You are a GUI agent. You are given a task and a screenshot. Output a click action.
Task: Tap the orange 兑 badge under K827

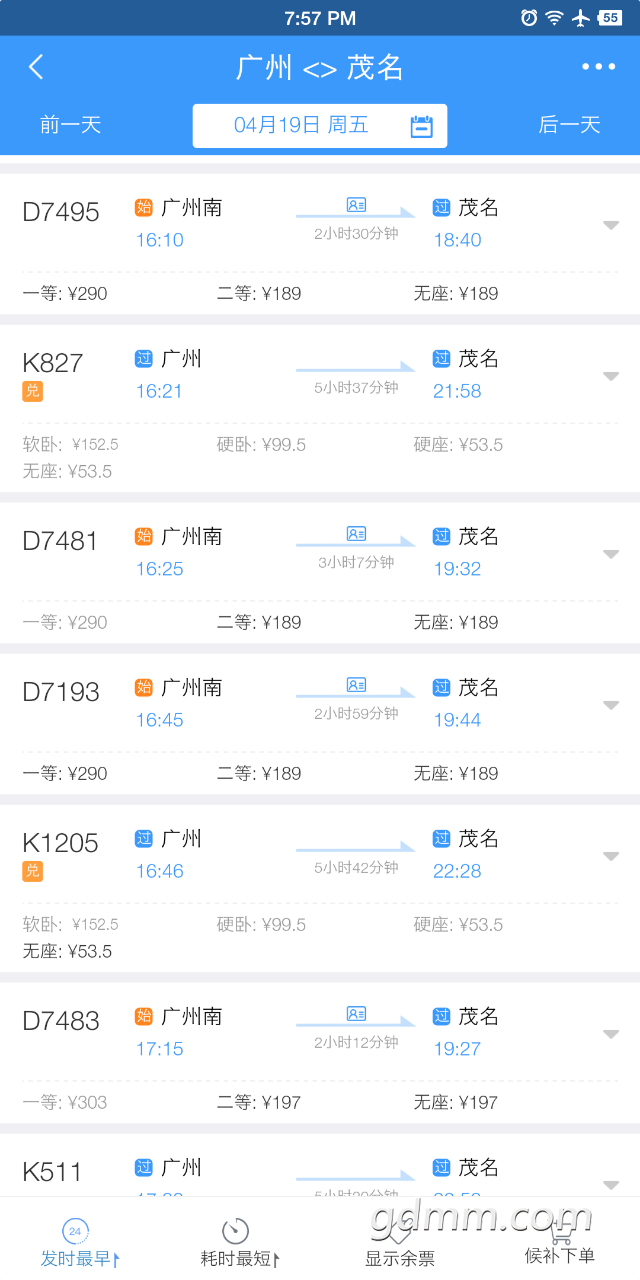(x=33, y=391)
